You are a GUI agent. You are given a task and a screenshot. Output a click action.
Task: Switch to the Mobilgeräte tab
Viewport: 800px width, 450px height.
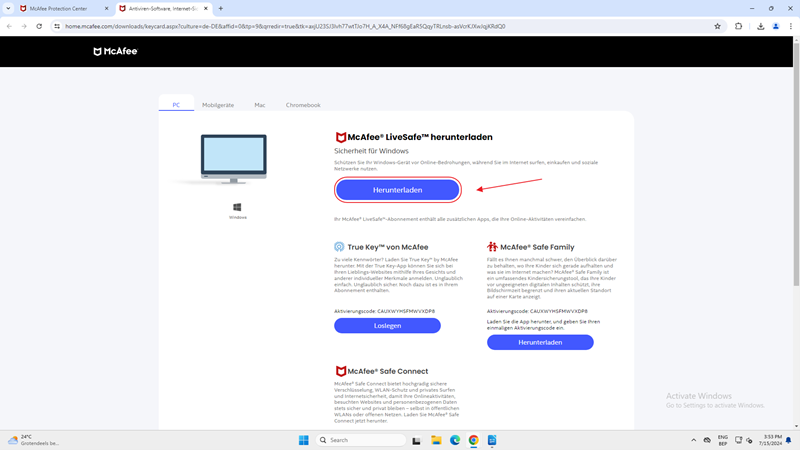pos(218,105)
